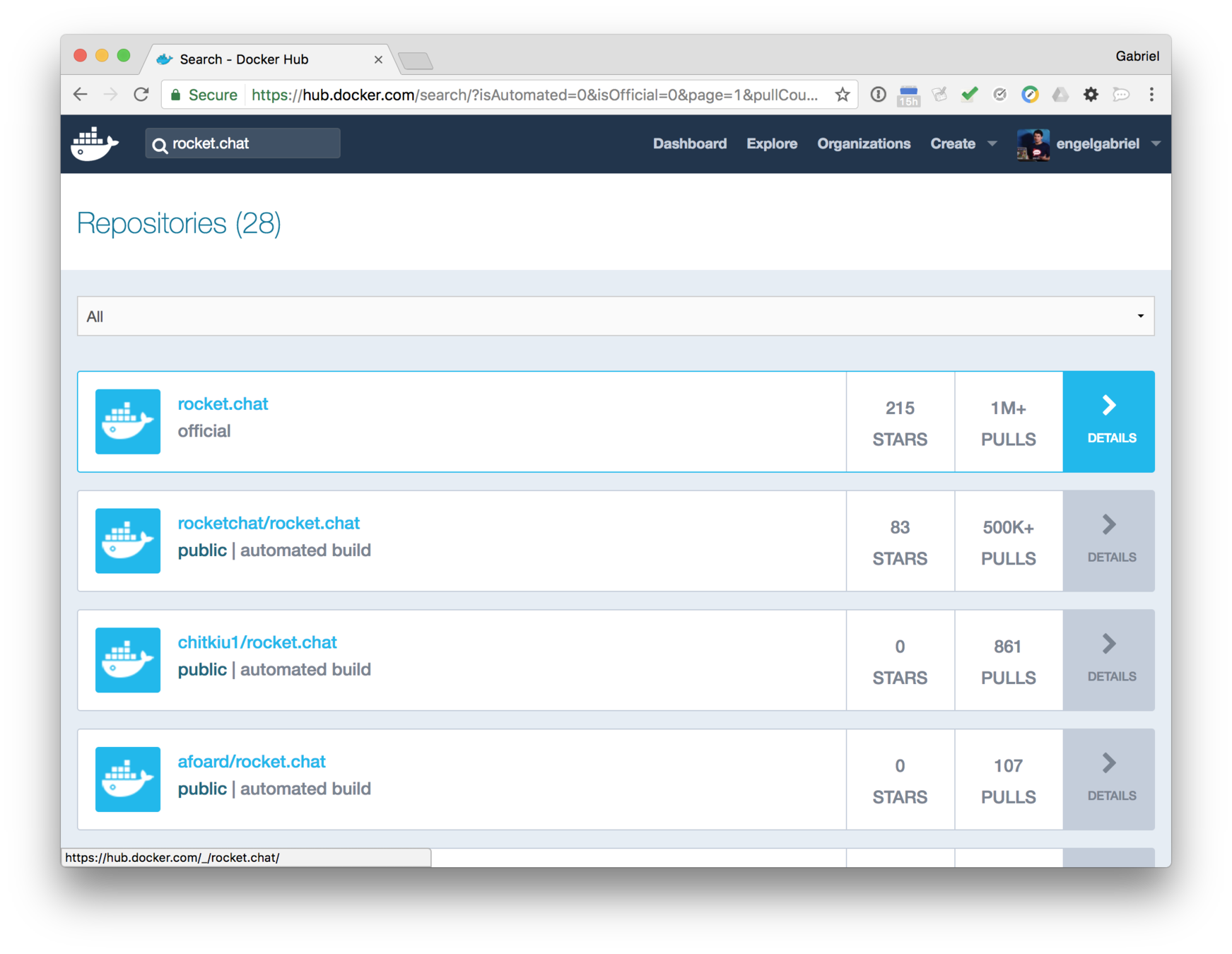Click whale icon of chitkiu1/rocket.chat repo

[x=128, y=660]
